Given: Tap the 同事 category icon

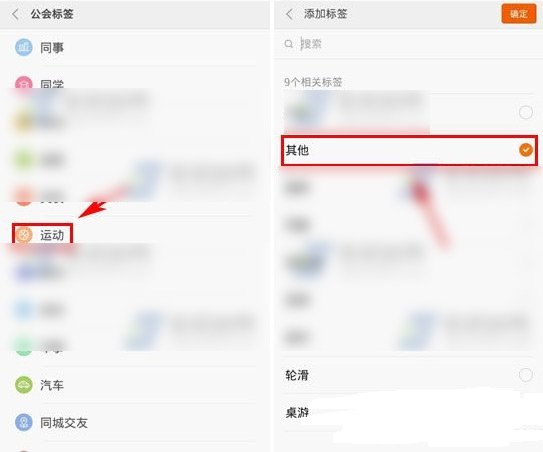Looking at the screenshot, I should 24,47.
